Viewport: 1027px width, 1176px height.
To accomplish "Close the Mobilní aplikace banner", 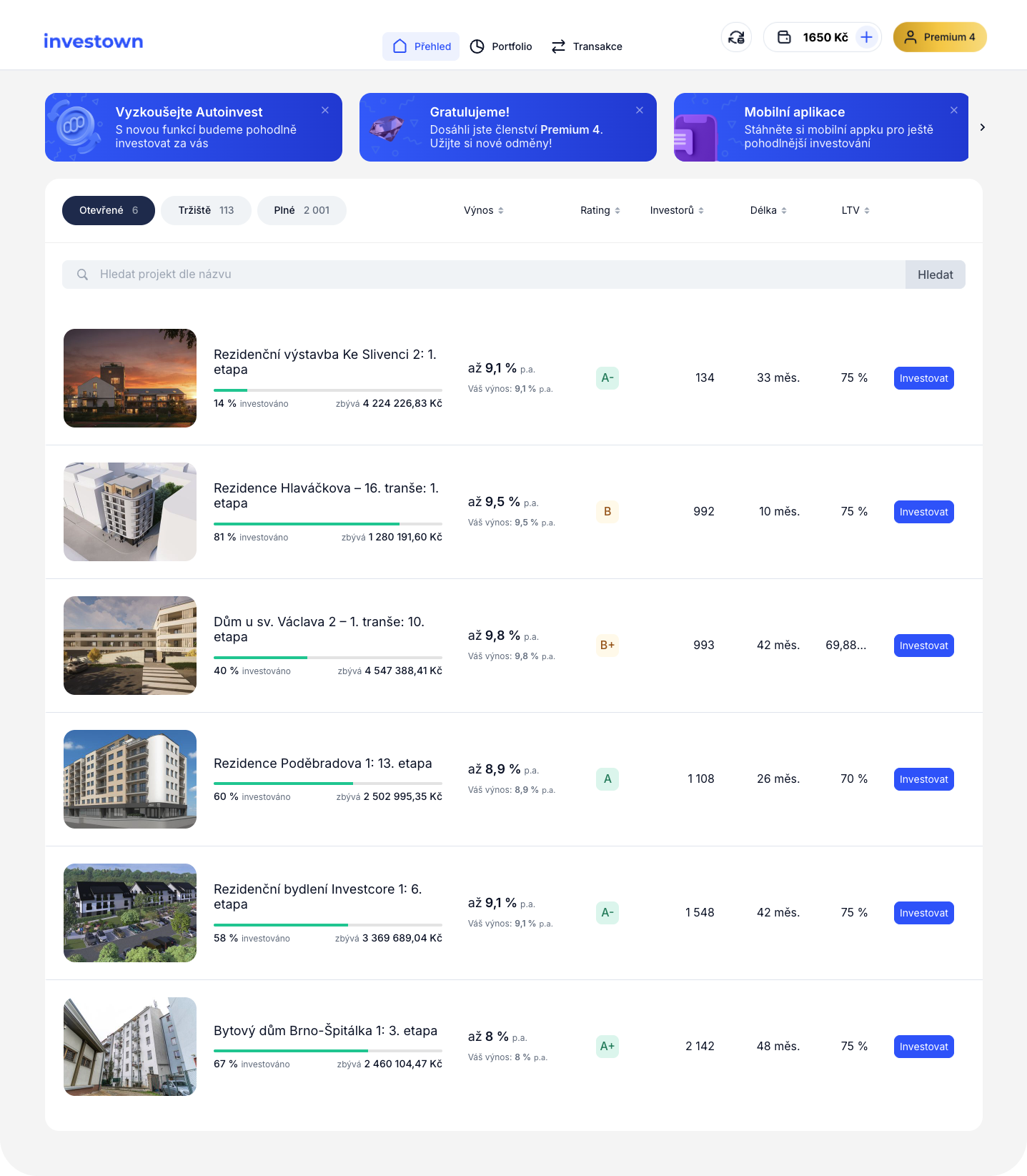I will click(954, 110).
